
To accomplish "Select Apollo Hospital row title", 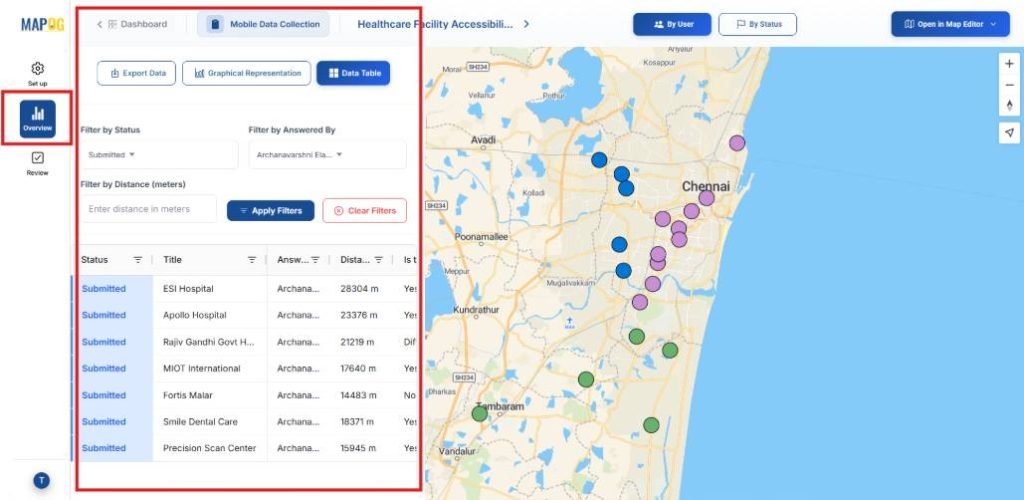I will point(195,315).
